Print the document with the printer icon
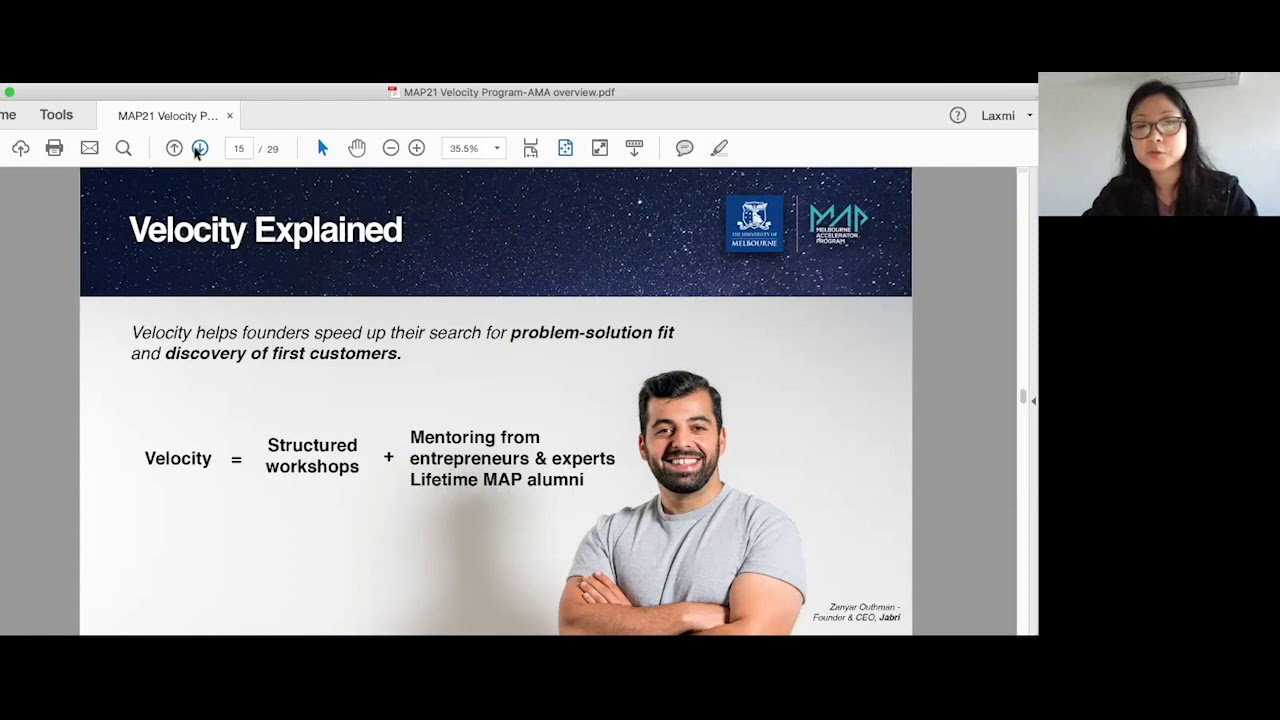This screenshot has width=1280, height=720. coord(54,148)
